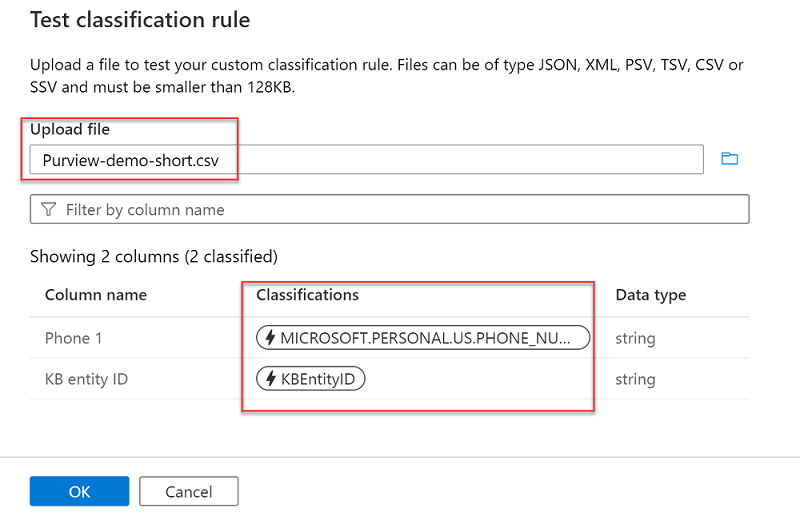The height and width of the screenshot is (516, 800).
Task: Click the Filter by column name box
Action: [x=389, y=210]
